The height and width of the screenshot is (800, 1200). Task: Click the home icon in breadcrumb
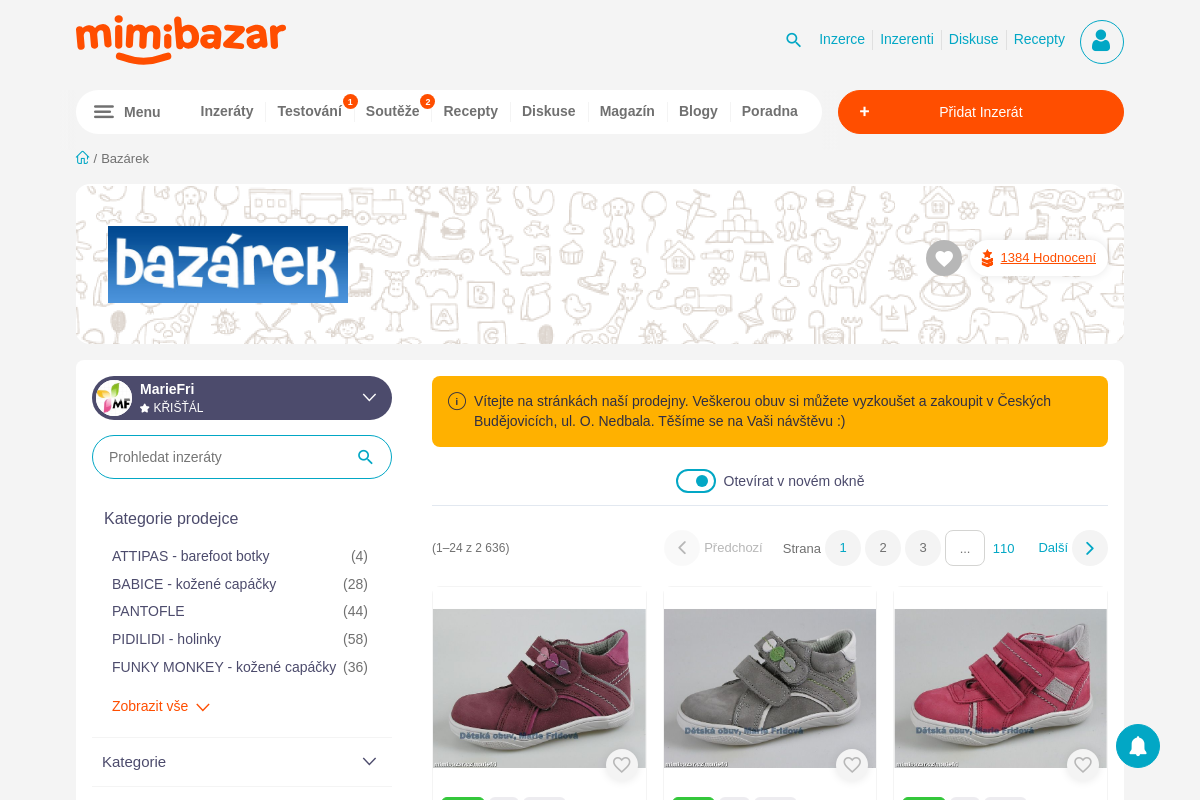pyautogui.click(x=83, y=157)
